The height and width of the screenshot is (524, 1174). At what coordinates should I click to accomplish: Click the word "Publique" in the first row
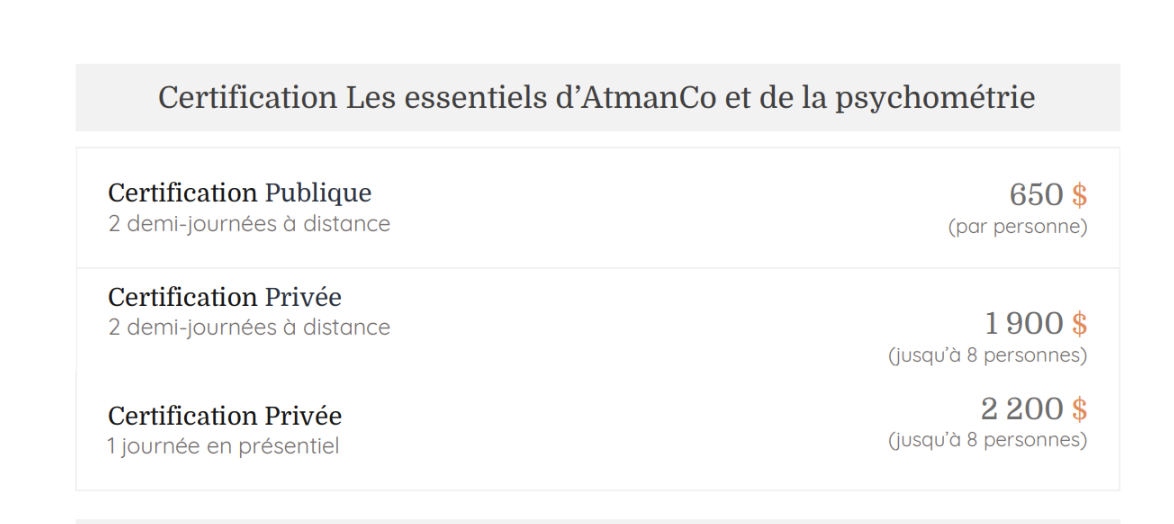click(x=318, y=193)
